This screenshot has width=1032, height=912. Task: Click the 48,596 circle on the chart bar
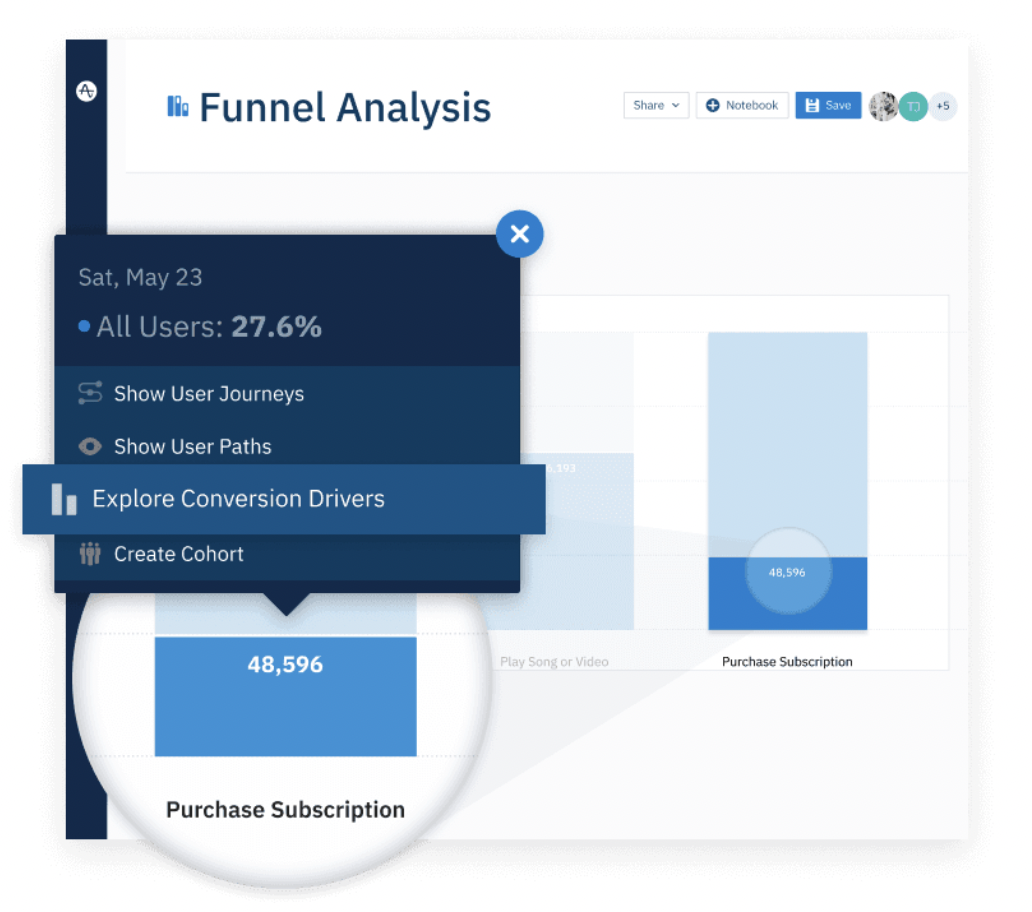pyautogui.click(x=788, y=571)
